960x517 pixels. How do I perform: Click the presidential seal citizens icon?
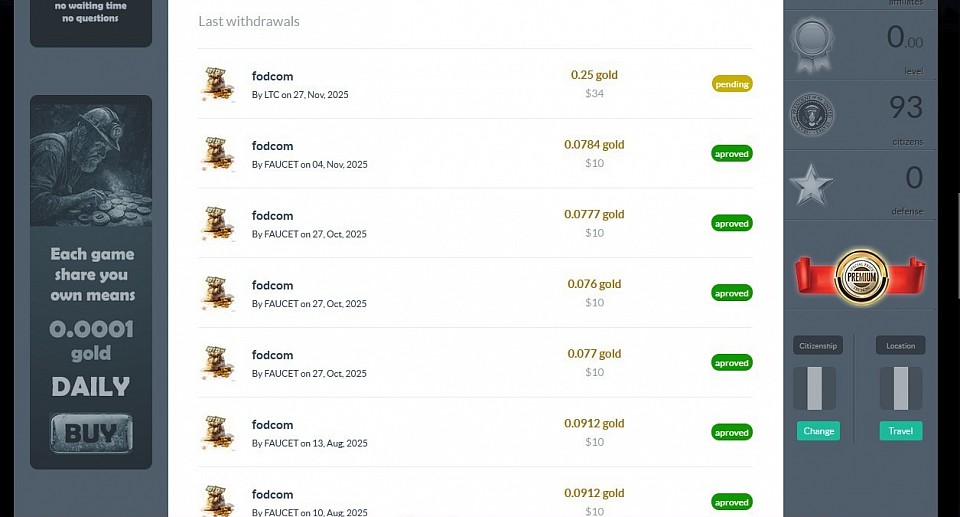click(811, 115)
